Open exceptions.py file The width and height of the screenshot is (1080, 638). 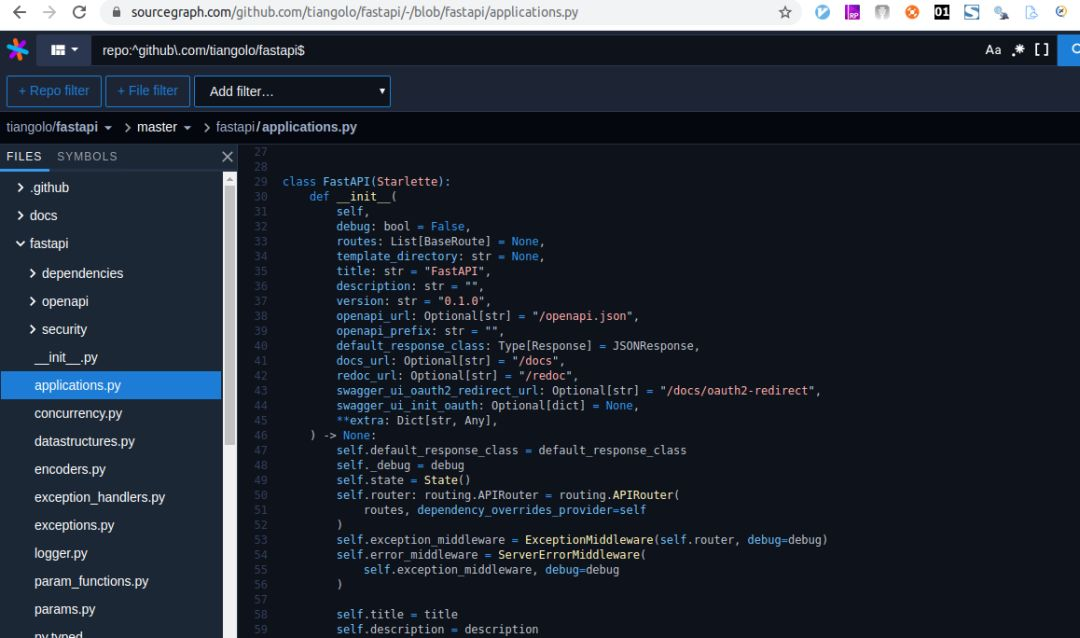[x=74, y=525]
